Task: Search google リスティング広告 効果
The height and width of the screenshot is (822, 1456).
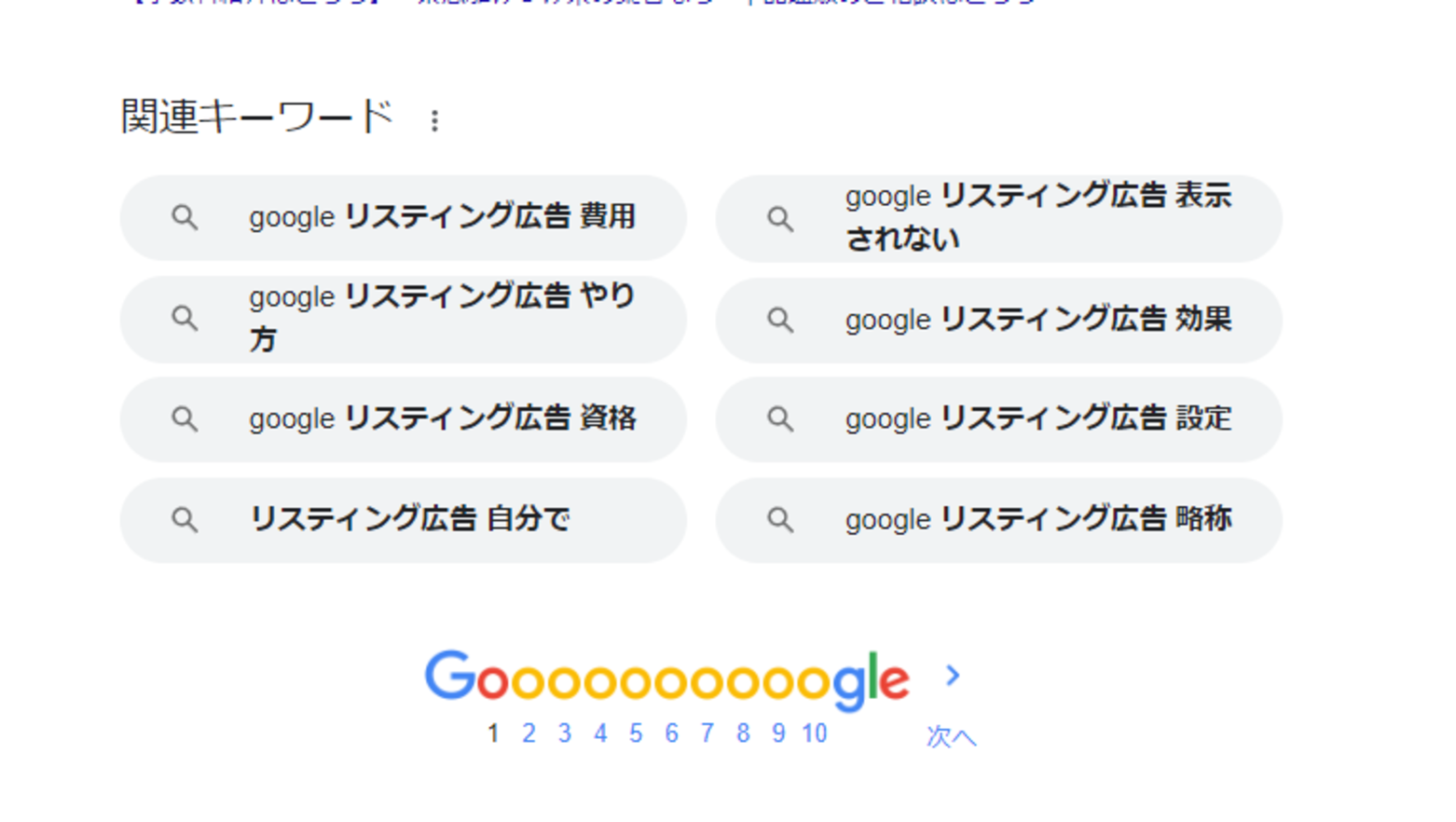Action: (1037, 320)
